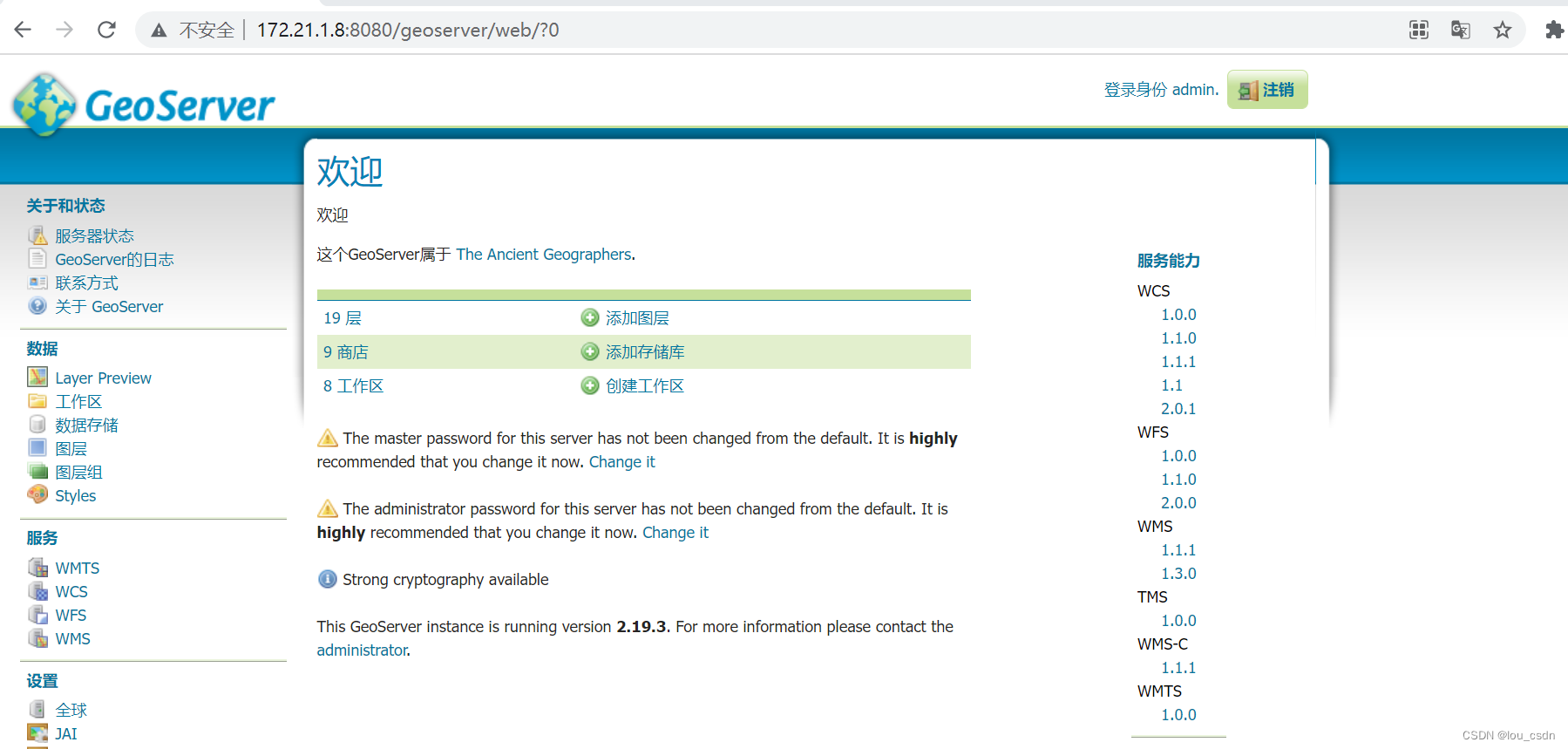The height and width of the screenshot is (749, 1568).
Task: Click the WFS service icon
Action: coord(37,615)
